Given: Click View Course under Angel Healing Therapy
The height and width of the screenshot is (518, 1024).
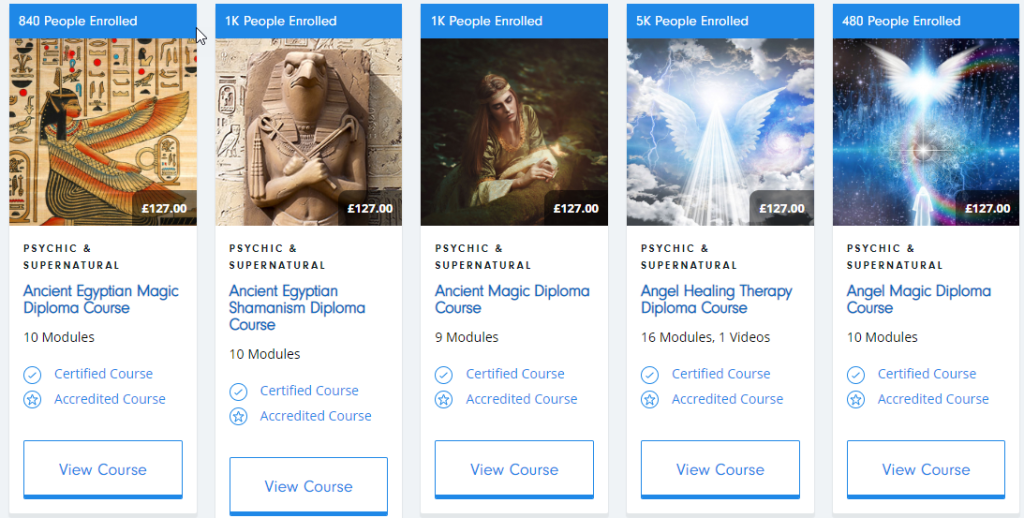Looking at the screenshot, I should click(720, 469).
